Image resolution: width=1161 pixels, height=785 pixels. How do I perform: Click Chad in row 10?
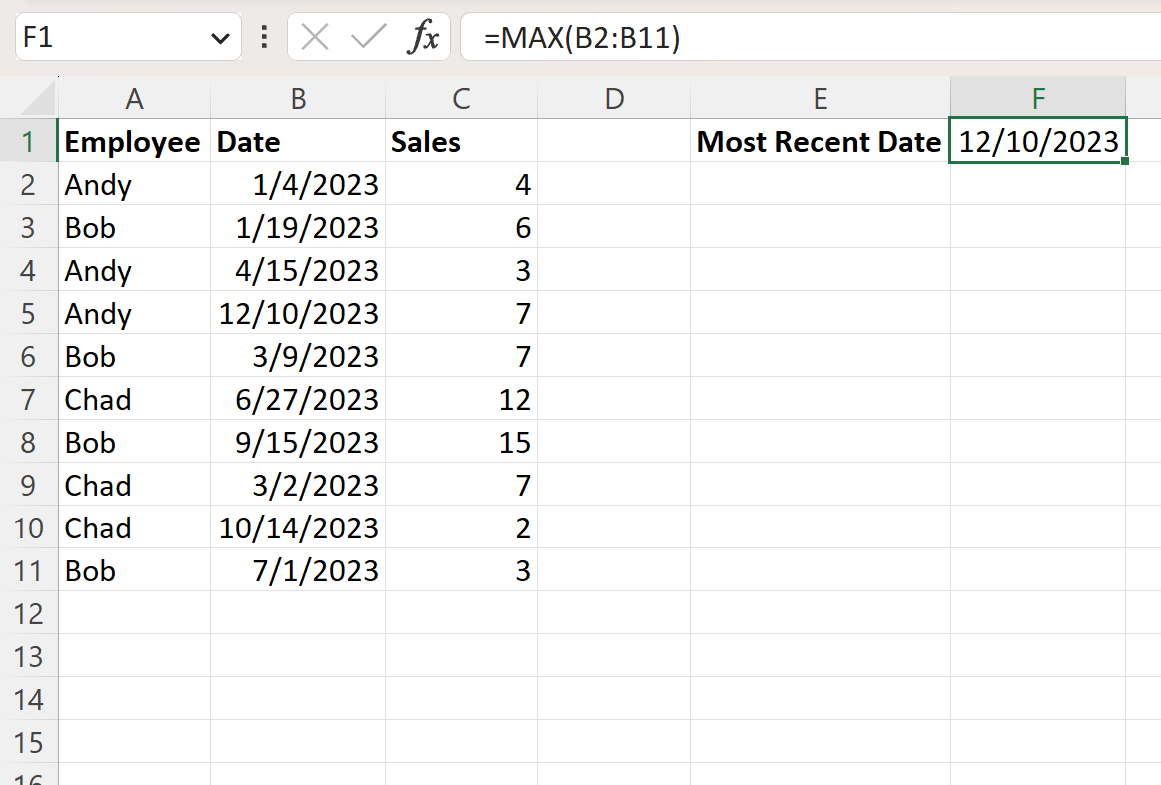[134, 527]
